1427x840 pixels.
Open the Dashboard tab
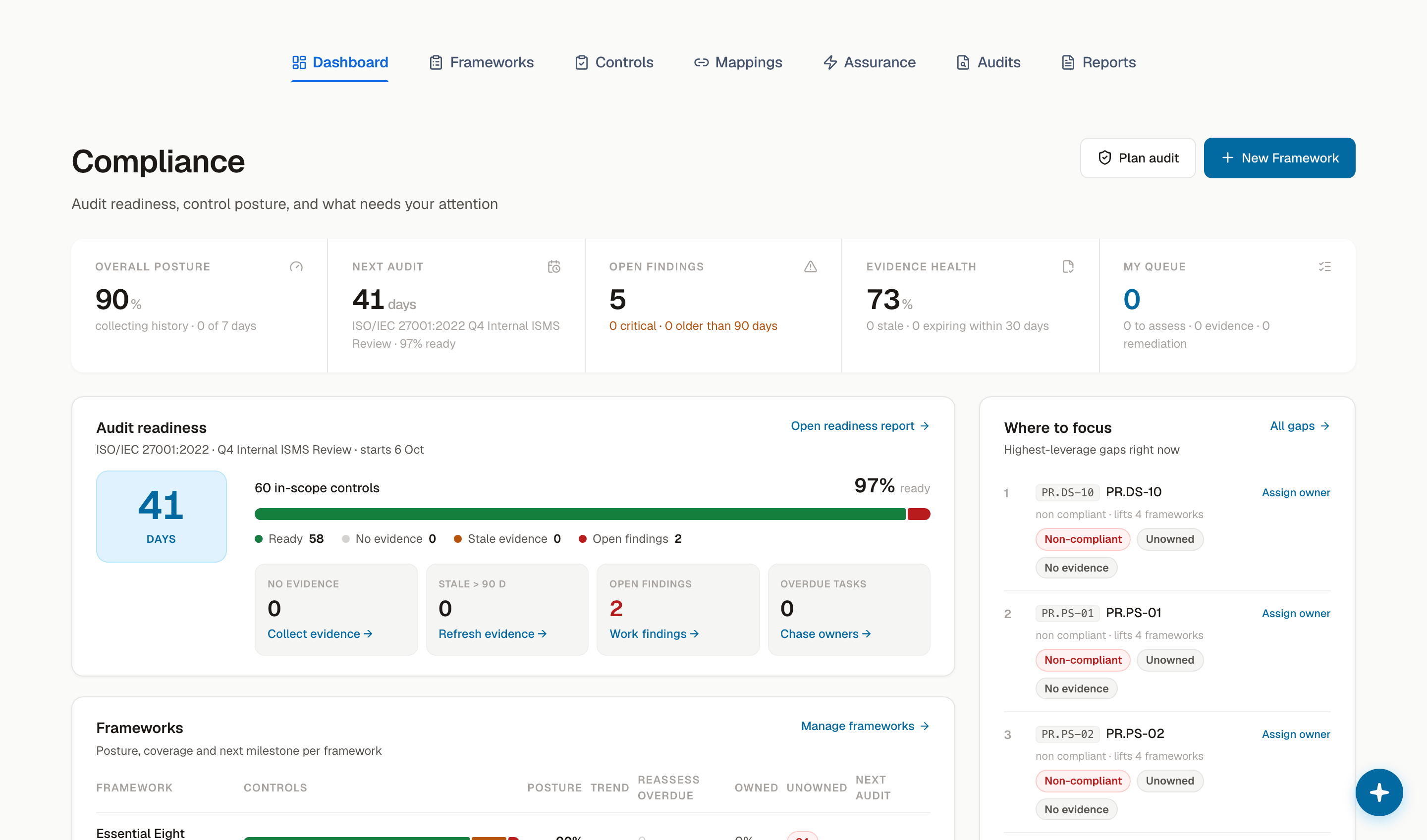click(x=340, y=62)
